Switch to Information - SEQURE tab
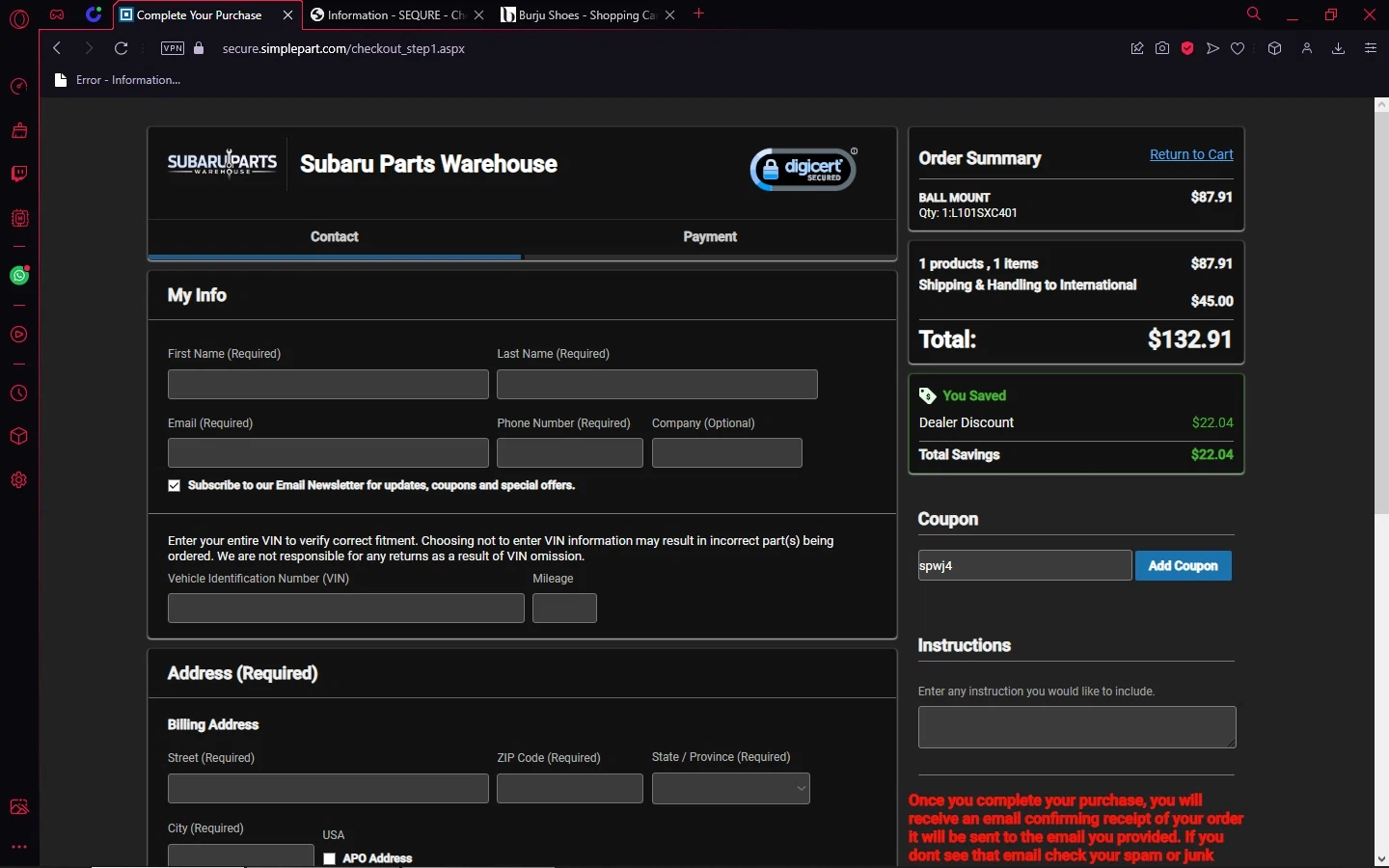Screen dimensions: 1389x868 click(x=396, y=14)
